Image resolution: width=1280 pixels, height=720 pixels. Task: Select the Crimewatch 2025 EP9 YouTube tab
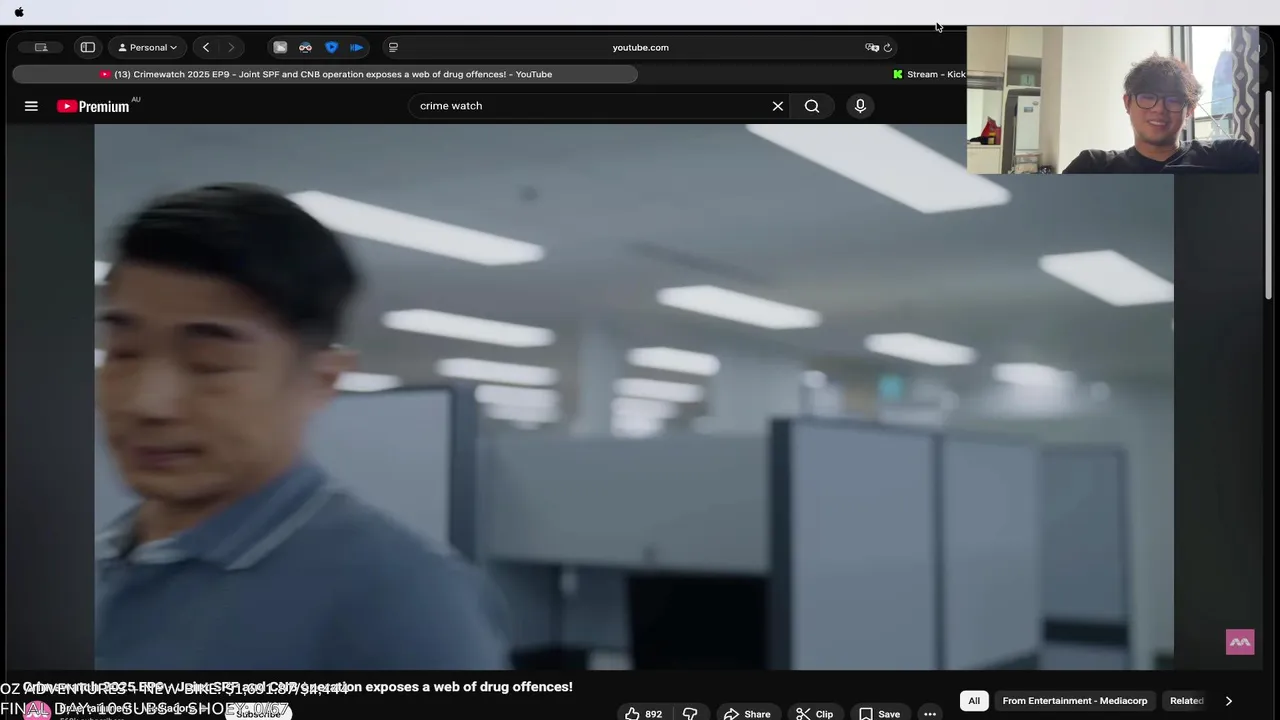[x=325, y=74]
